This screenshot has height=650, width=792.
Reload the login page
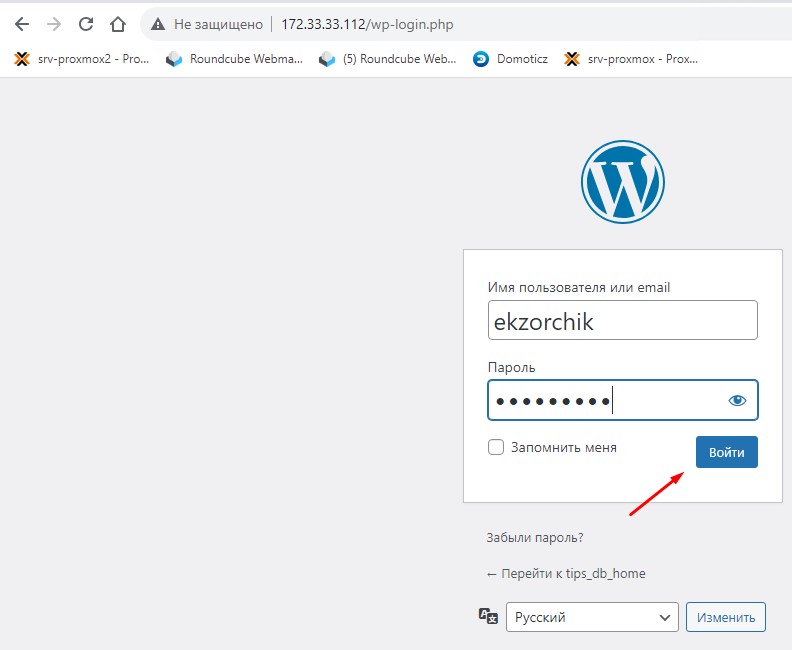pos(86,24)
